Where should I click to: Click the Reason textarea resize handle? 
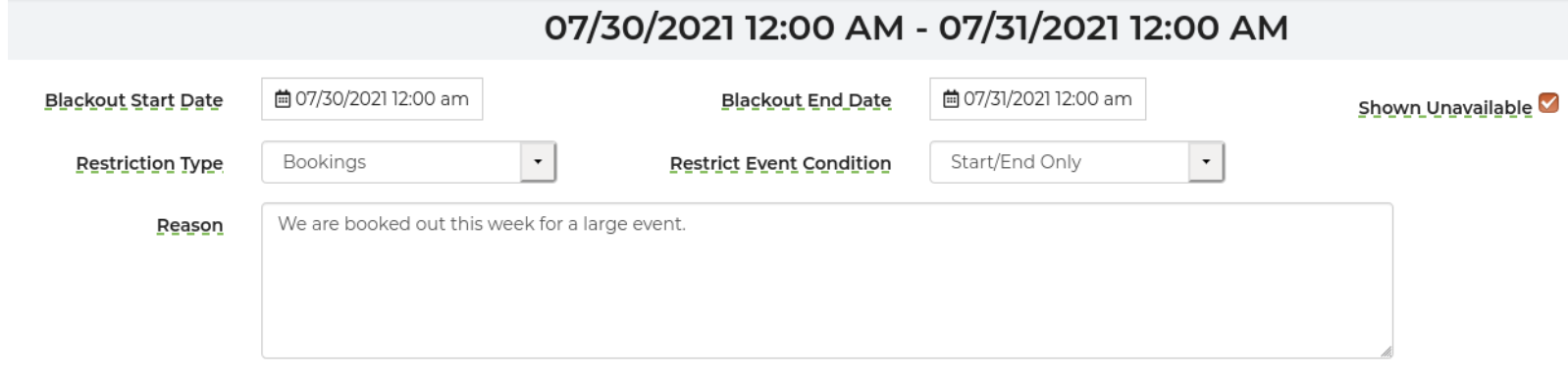click(1385, 351)
